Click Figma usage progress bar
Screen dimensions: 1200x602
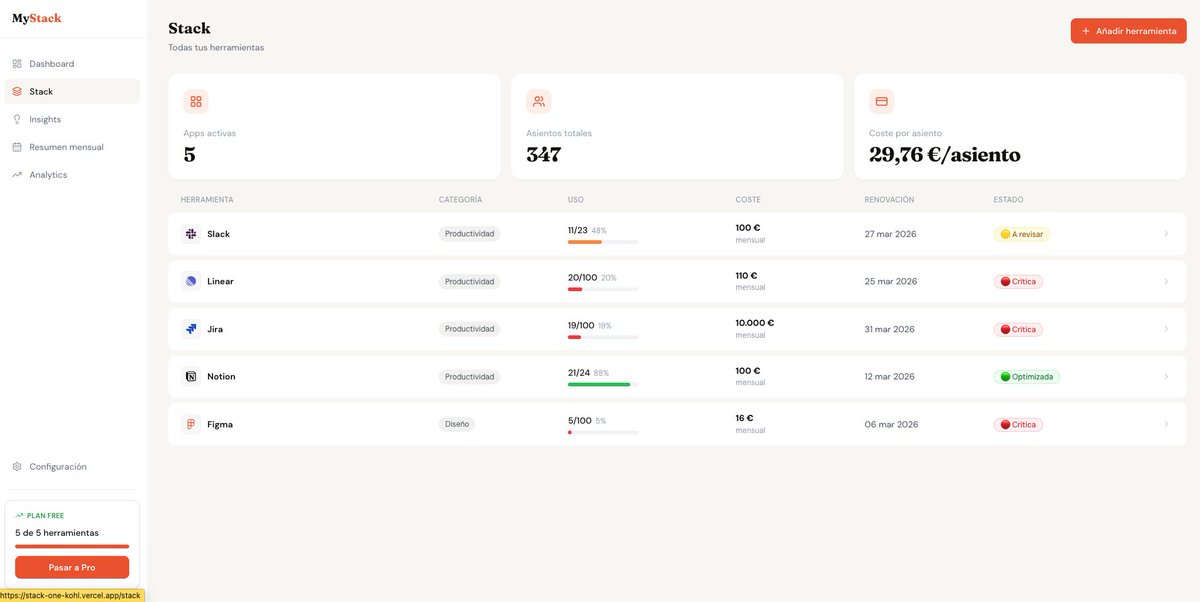pyautogui.click(x=603, y=432)
